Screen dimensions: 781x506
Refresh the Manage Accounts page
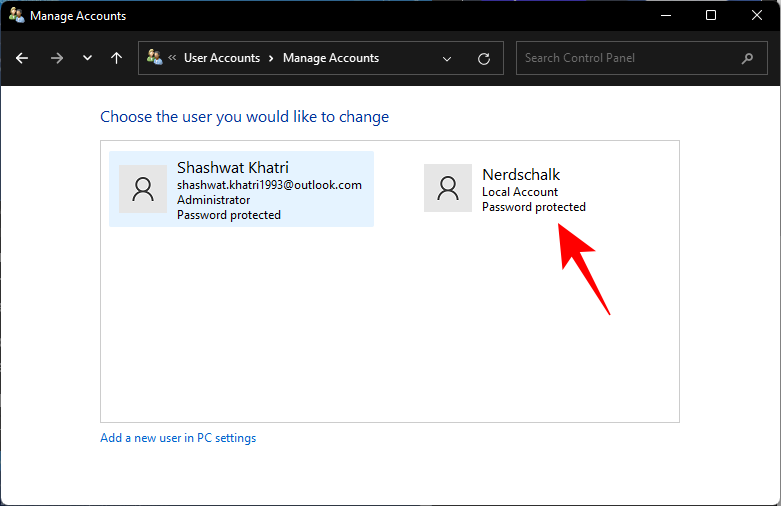(x=484, y=58)
